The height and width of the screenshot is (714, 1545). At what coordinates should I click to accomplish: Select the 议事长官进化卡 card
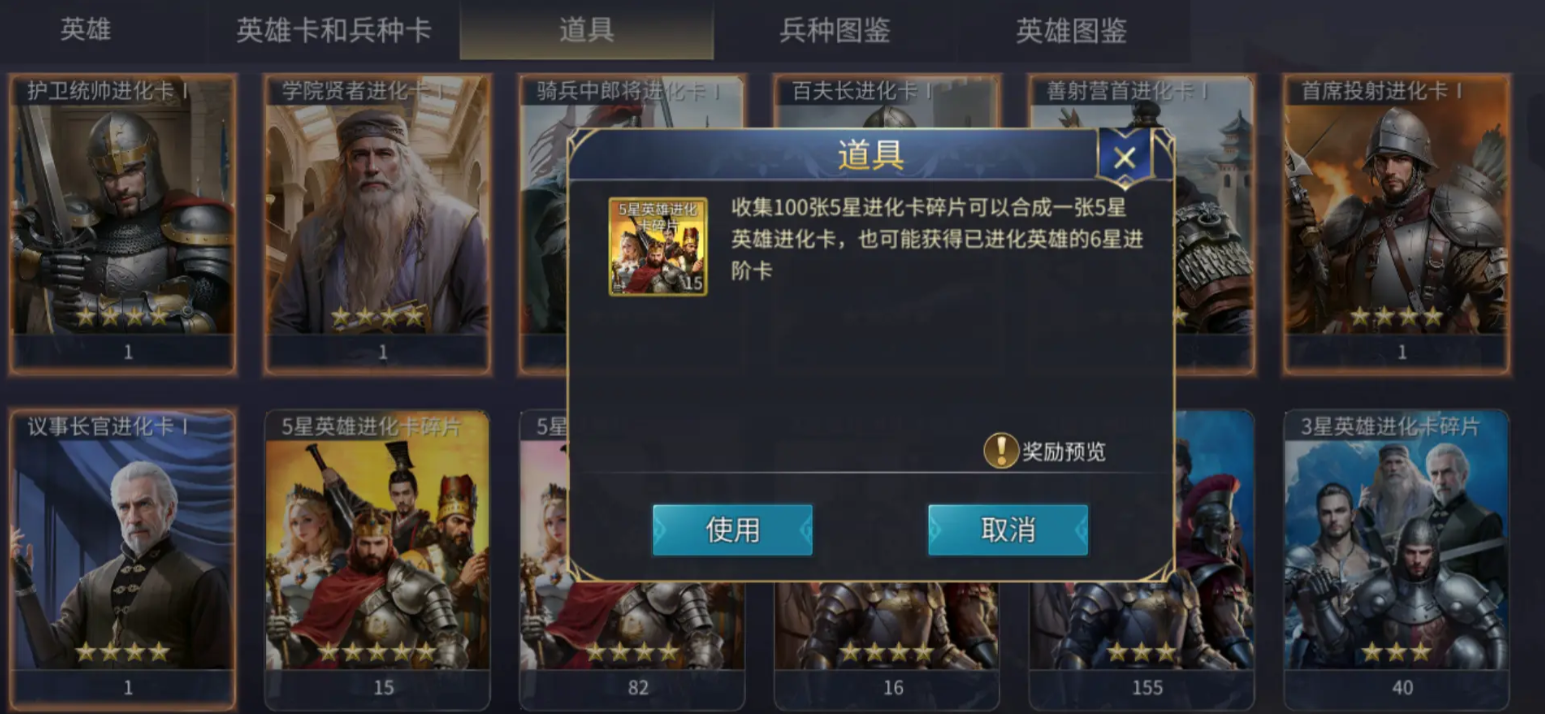pyautogui.click(x=122, y=559)
